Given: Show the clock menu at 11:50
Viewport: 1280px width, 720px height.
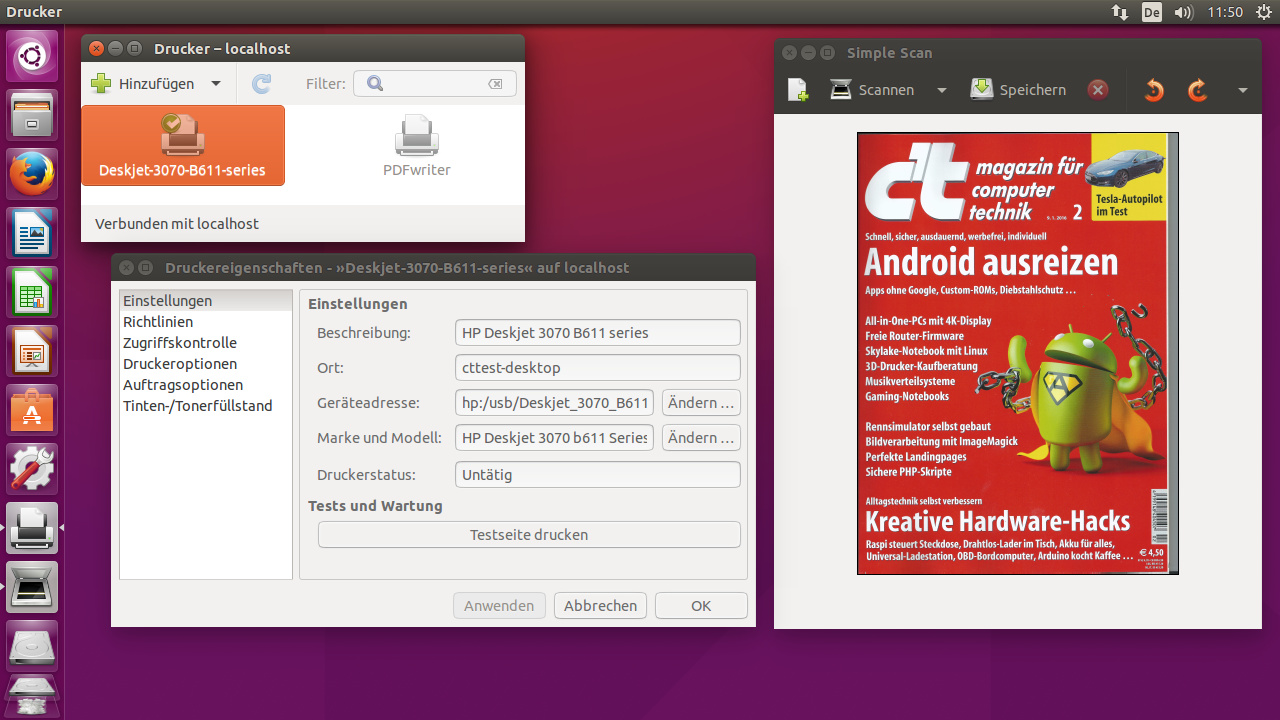Looking at the screenshot, I should click(1225, 12).
